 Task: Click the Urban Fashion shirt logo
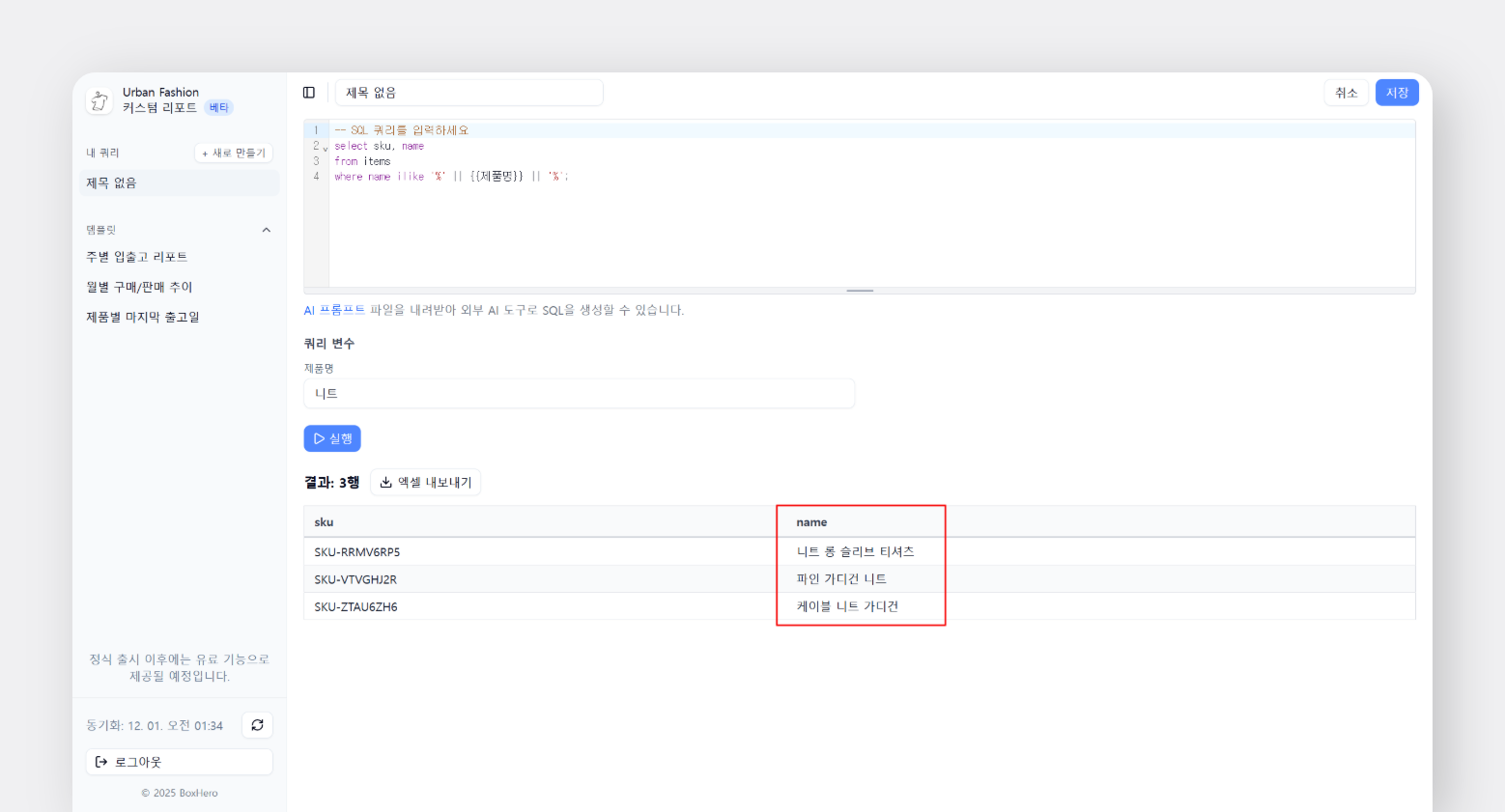[99, 100]
